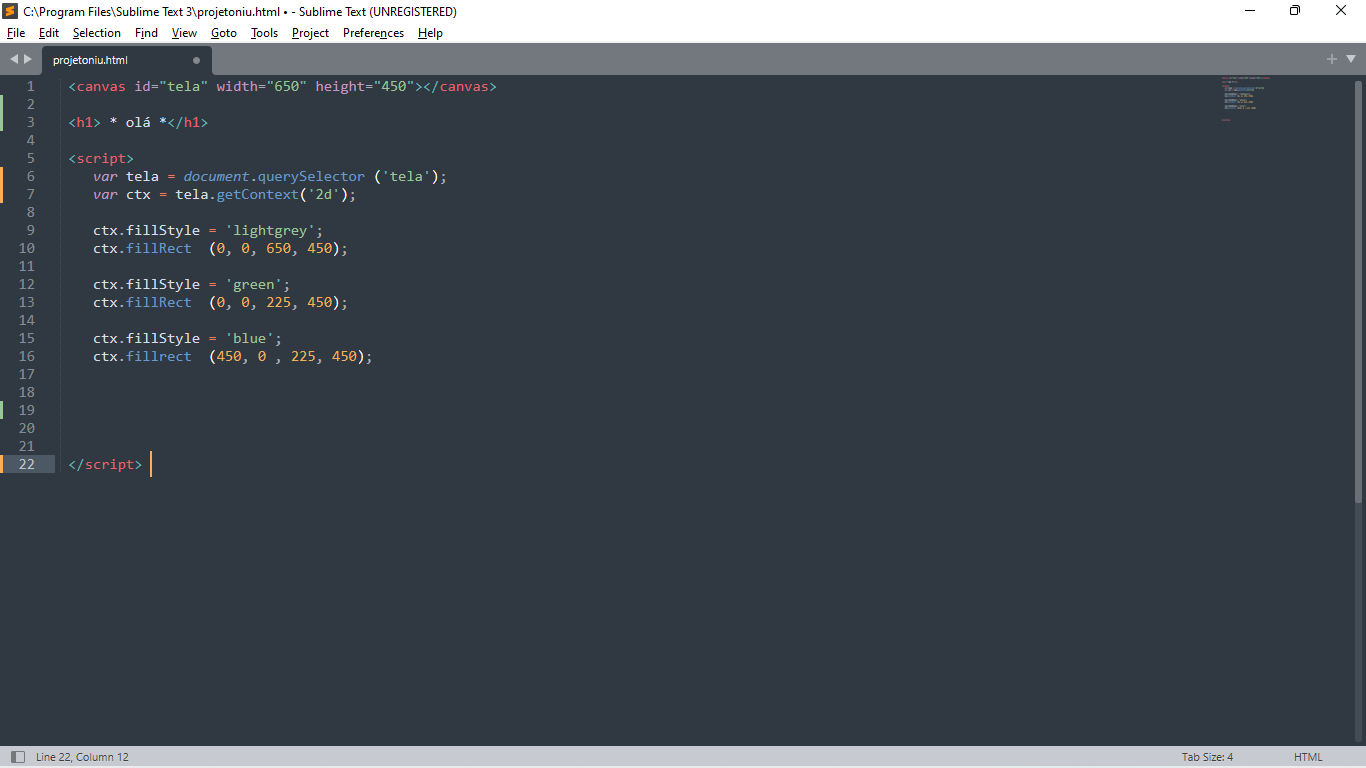Click querySelector on line 6
The image size is (1366, 768).
[x=311, y=176]
